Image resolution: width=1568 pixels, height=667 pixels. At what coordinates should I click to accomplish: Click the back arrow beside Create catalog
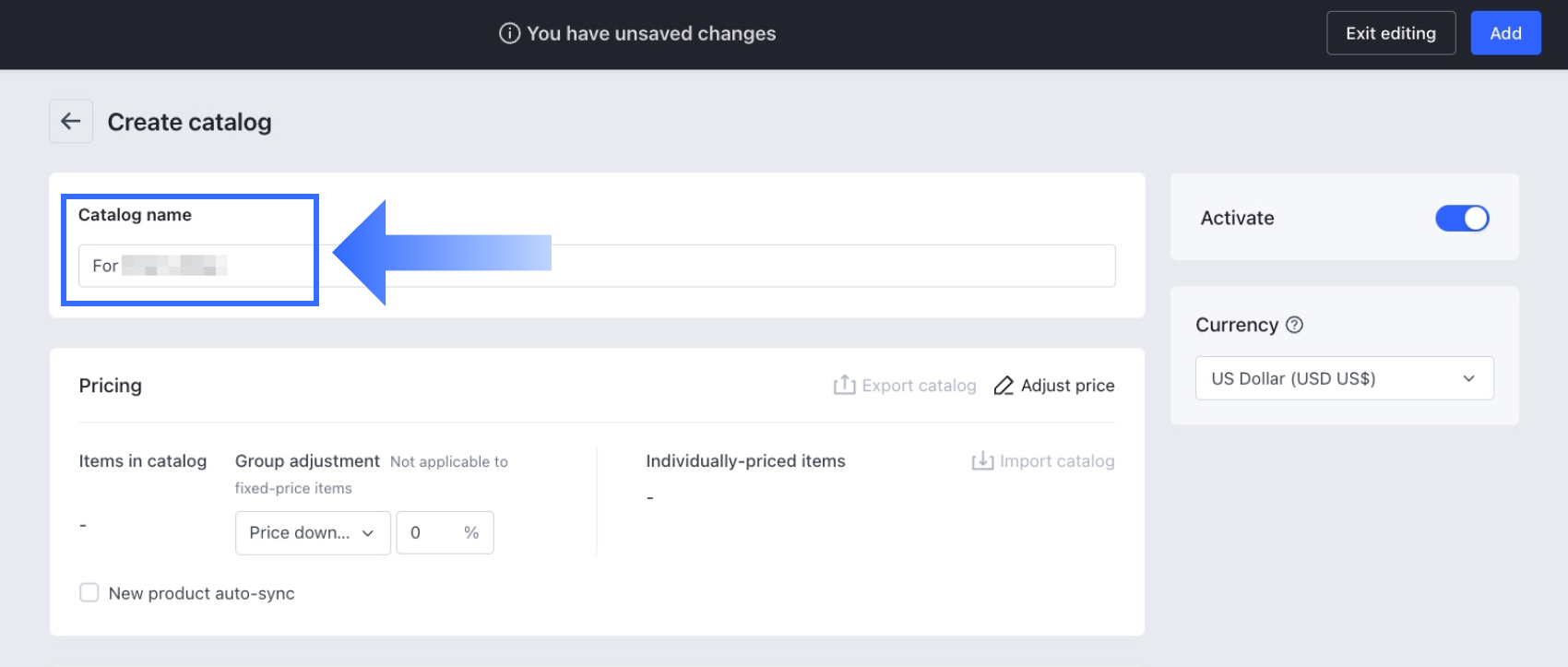coord(71,121)
